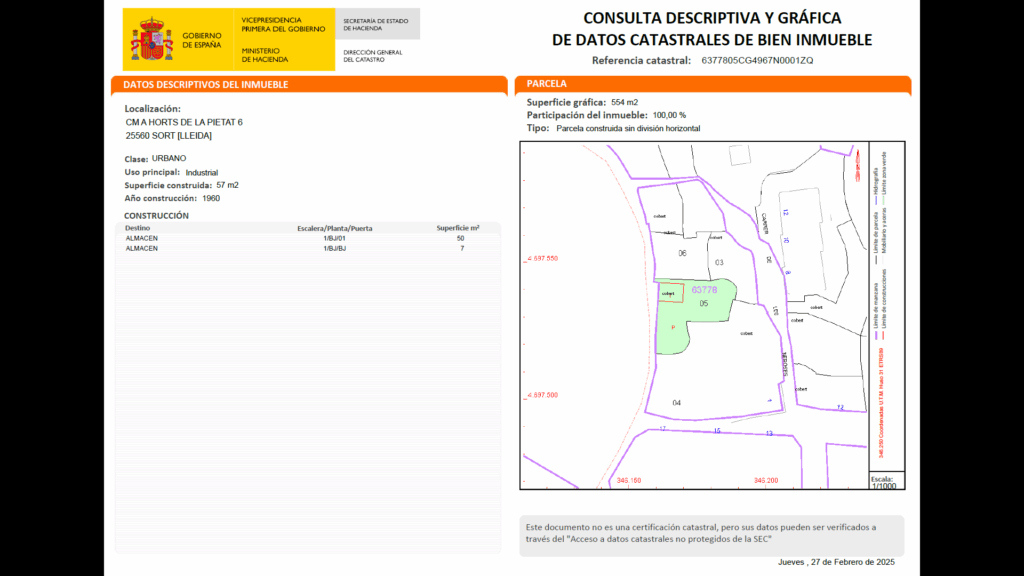Click the red outlined cobert building square

pos(670,293)
